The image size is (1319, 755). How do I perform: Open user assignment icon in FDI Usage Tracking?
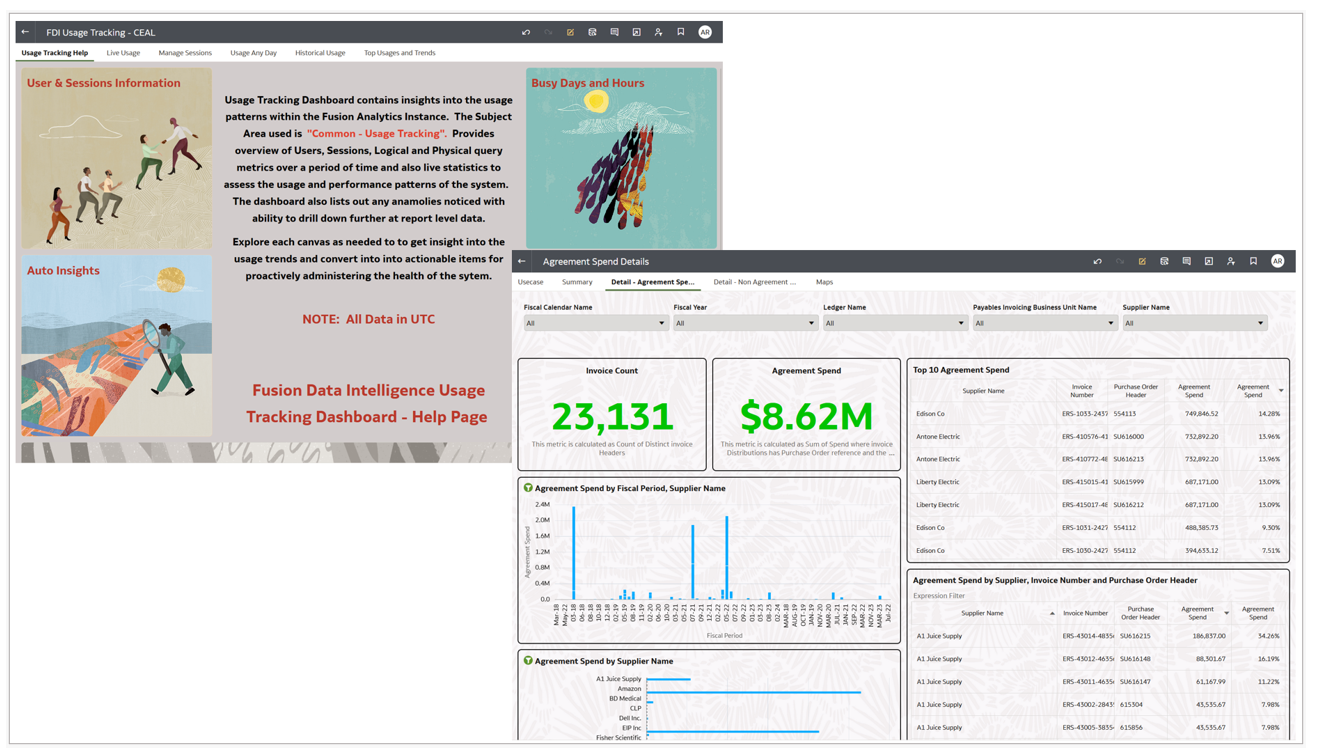(x=658, y=32)
